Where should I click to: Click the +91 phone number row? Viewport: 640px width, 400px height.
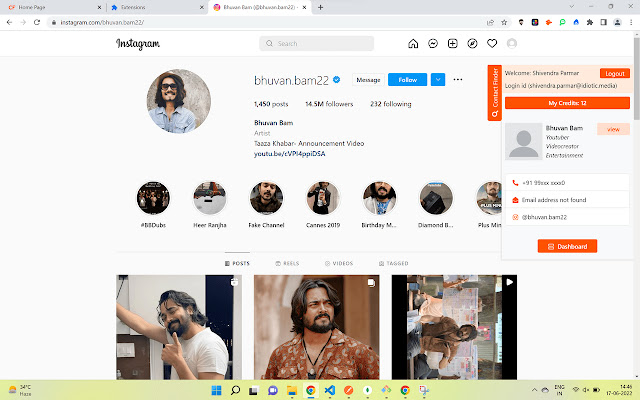pos(567,183)
